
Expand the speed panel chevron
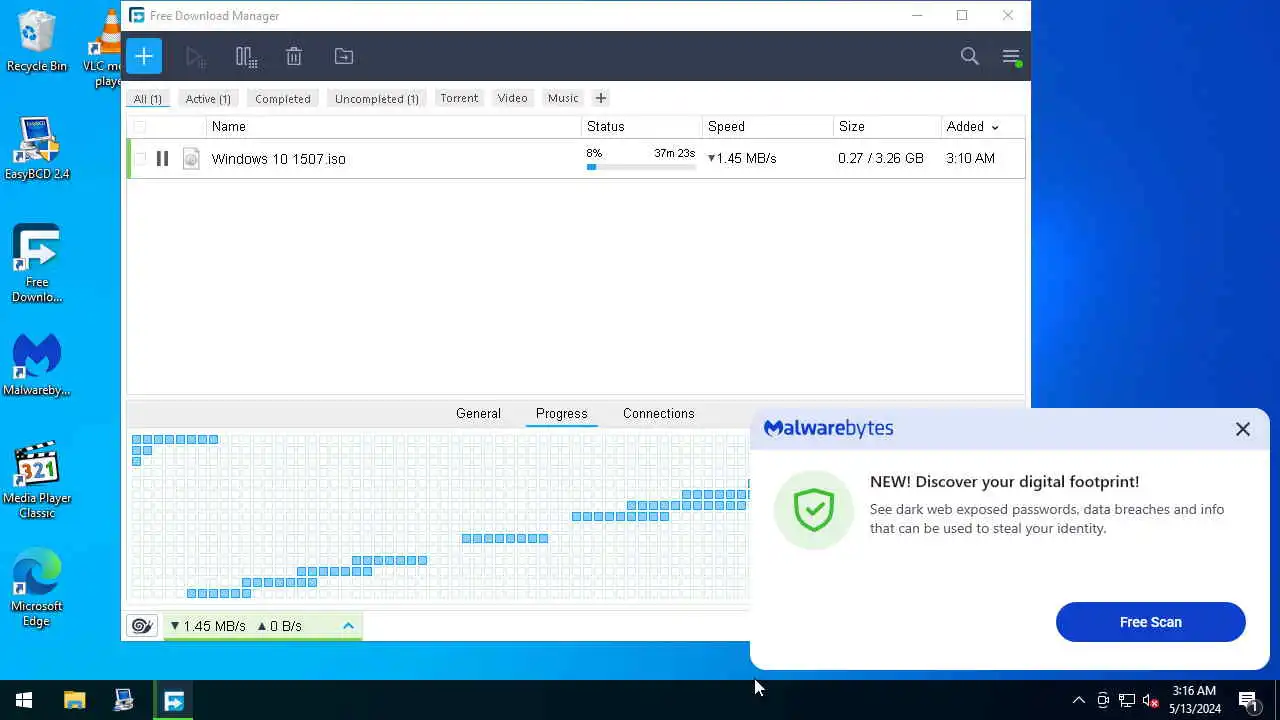[x=348, y=626]
